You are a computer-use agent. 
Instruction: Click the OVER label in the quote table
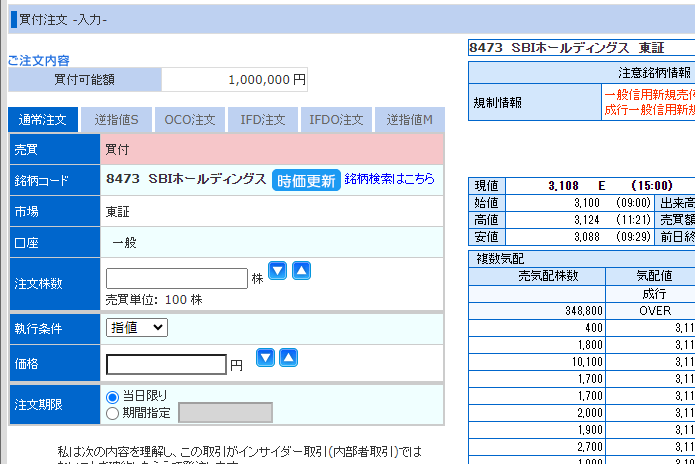click(x=655, y=311)
